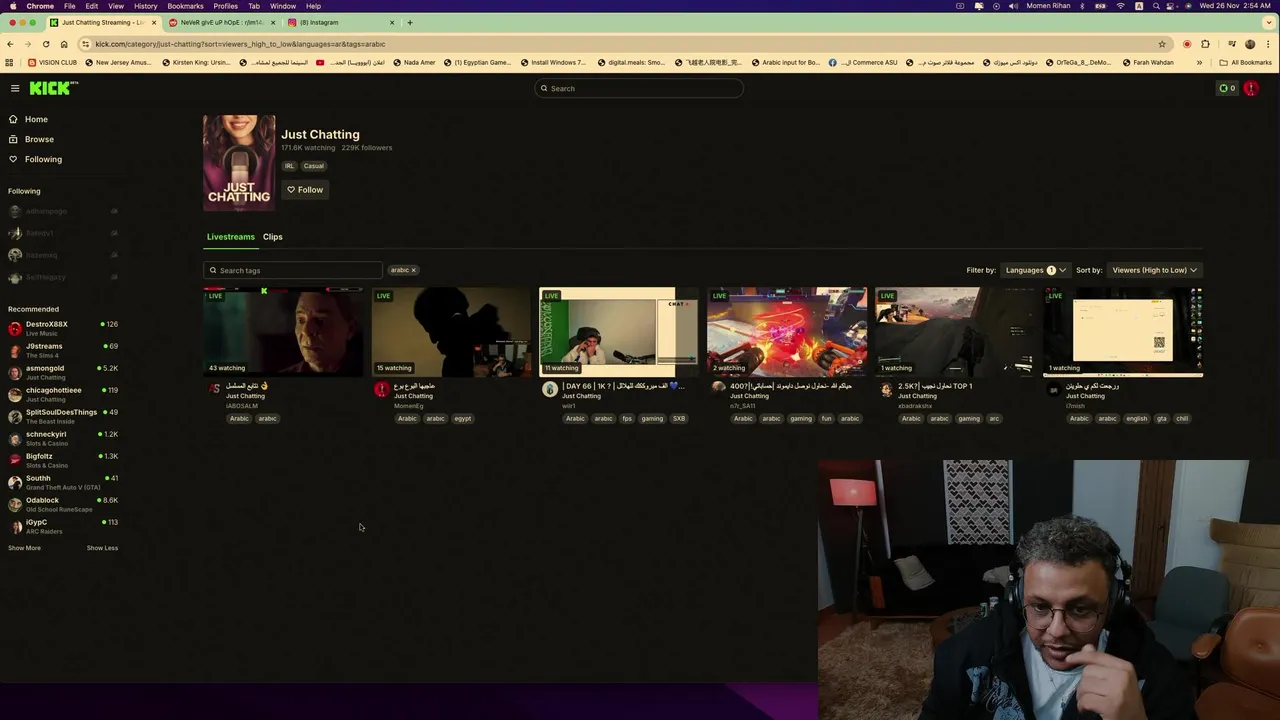Collapse recommended list with Show Less
The width and height of the screenshot is (1280, 720).
pyautogui.click(x=102, y=548)
